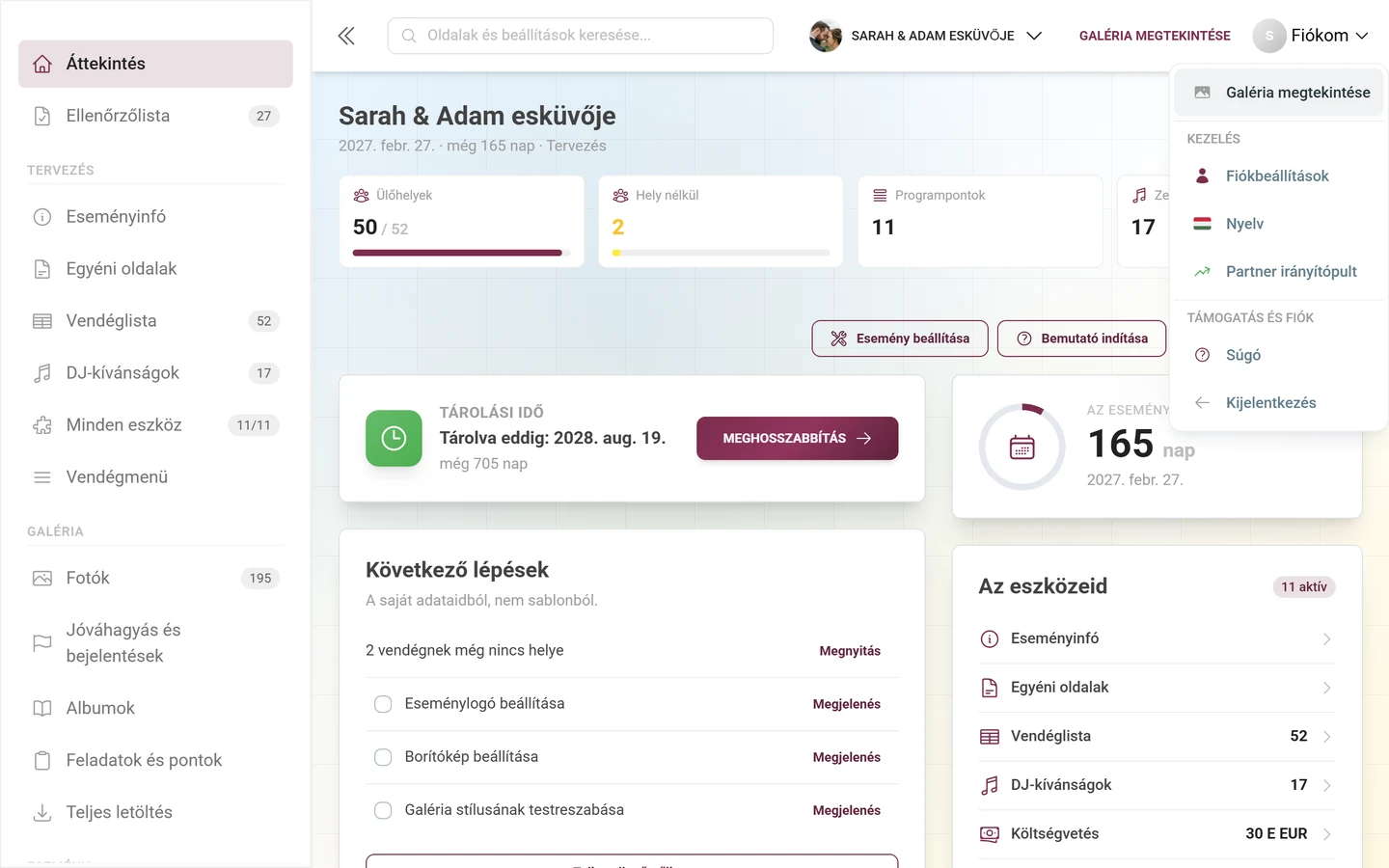Open the Költségvetés row chevron

(1327, 834)
